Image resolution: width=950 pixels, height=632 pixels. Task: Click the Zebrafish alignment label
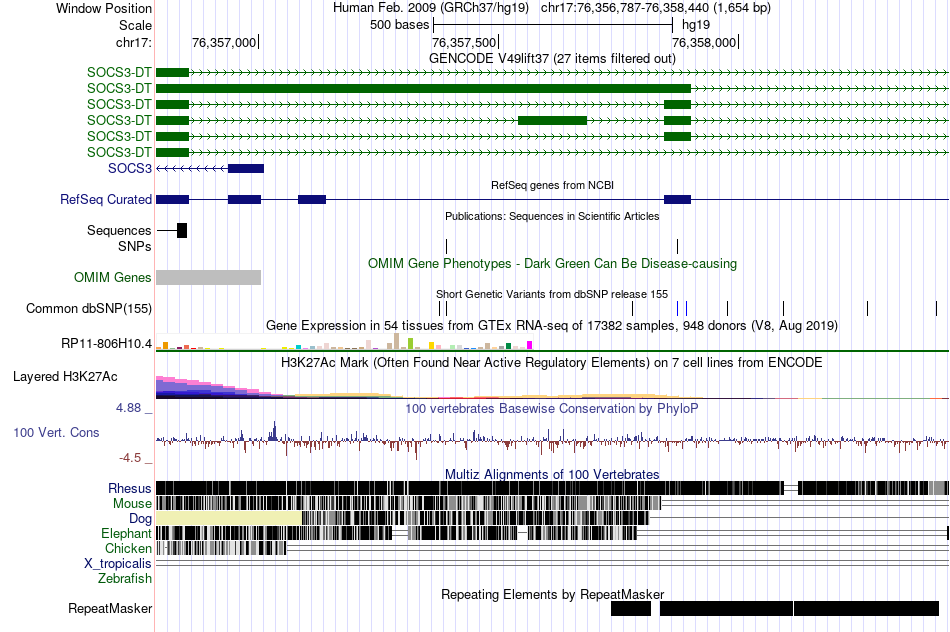(125, 578)
